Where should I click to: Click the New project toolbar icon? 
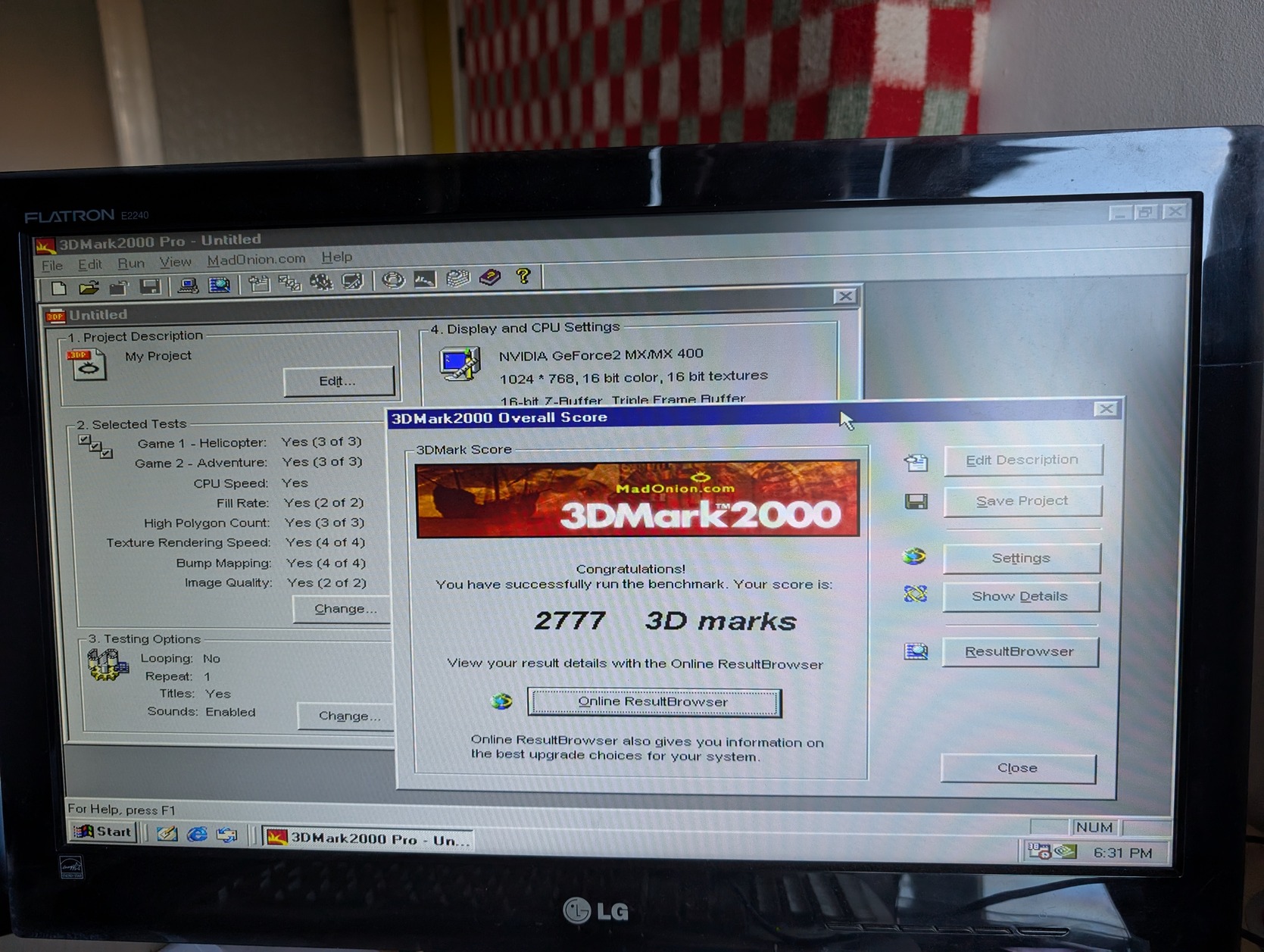(x=58, y=288)
